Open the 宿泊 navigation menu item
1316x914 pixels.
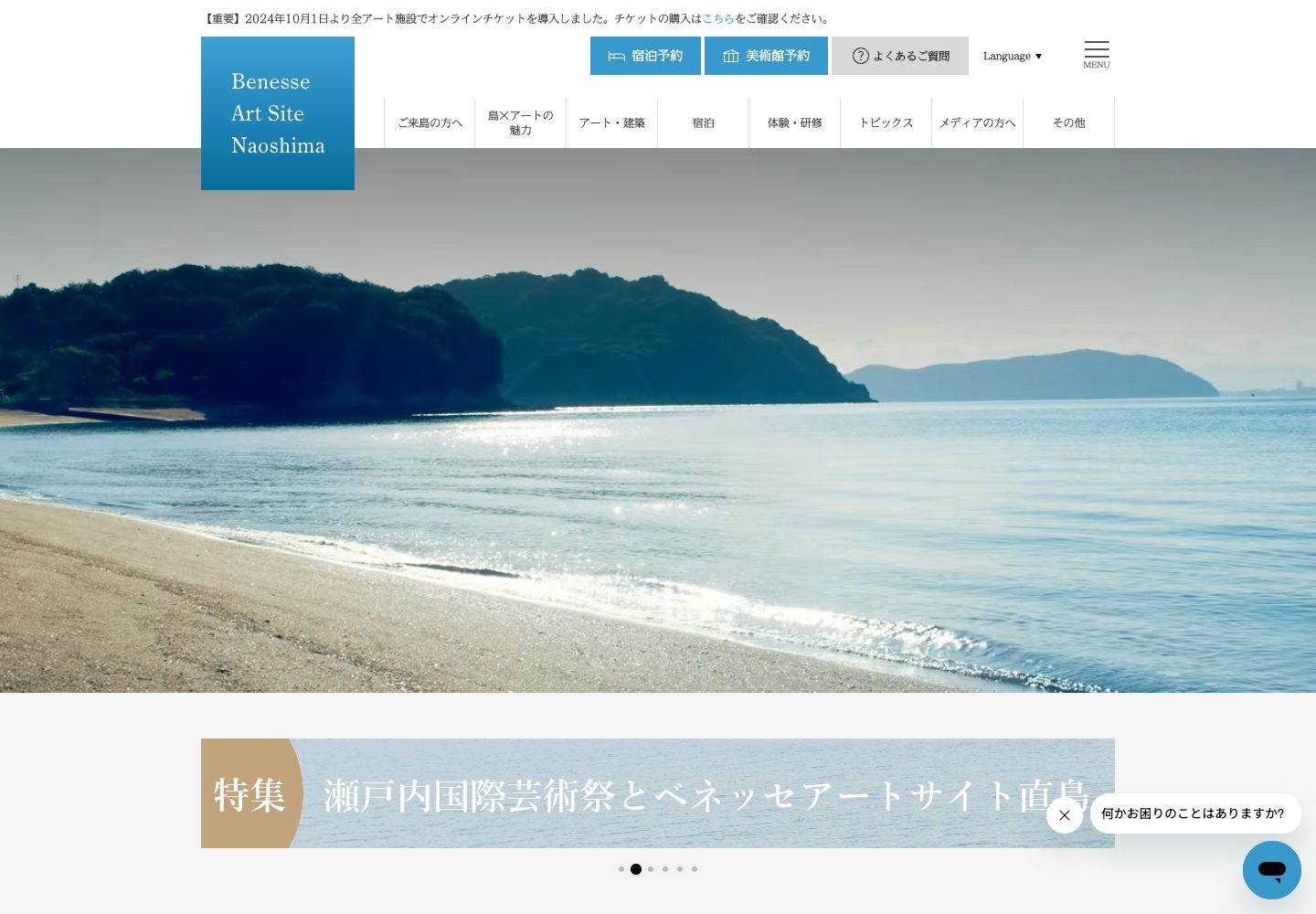click(x=704, y=122)
